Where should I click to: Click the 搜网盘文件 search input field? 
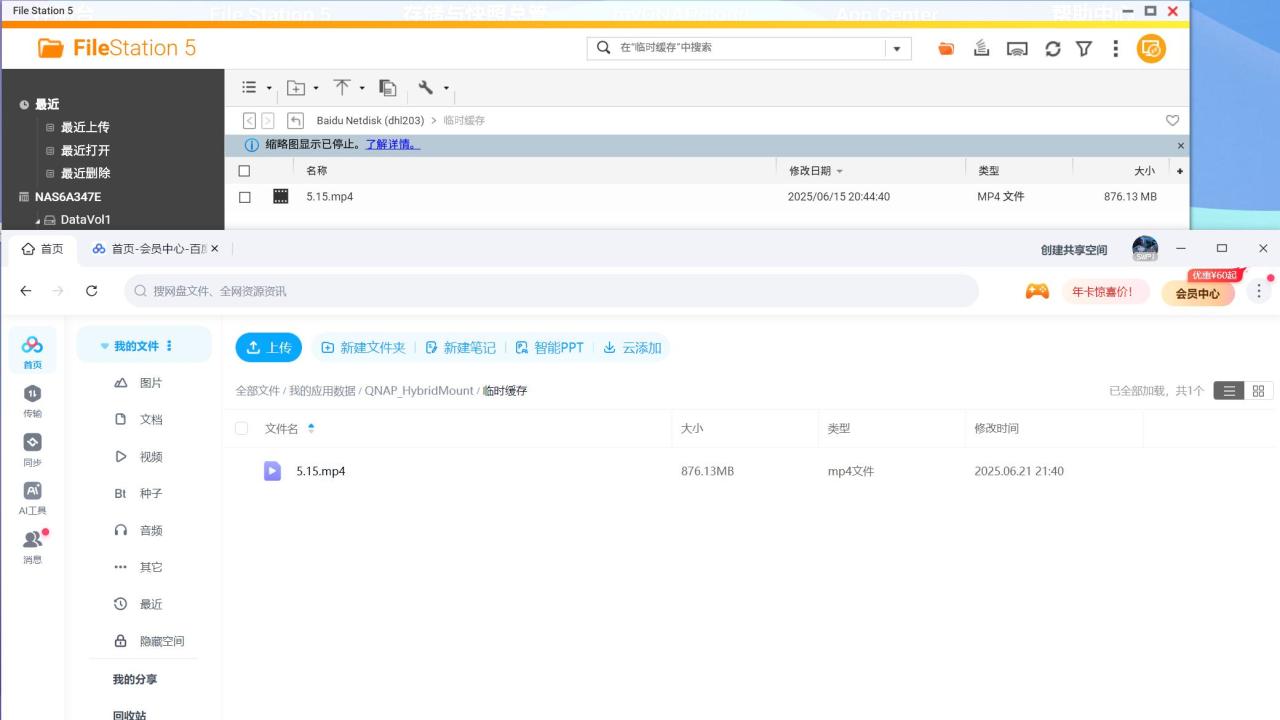551,291
